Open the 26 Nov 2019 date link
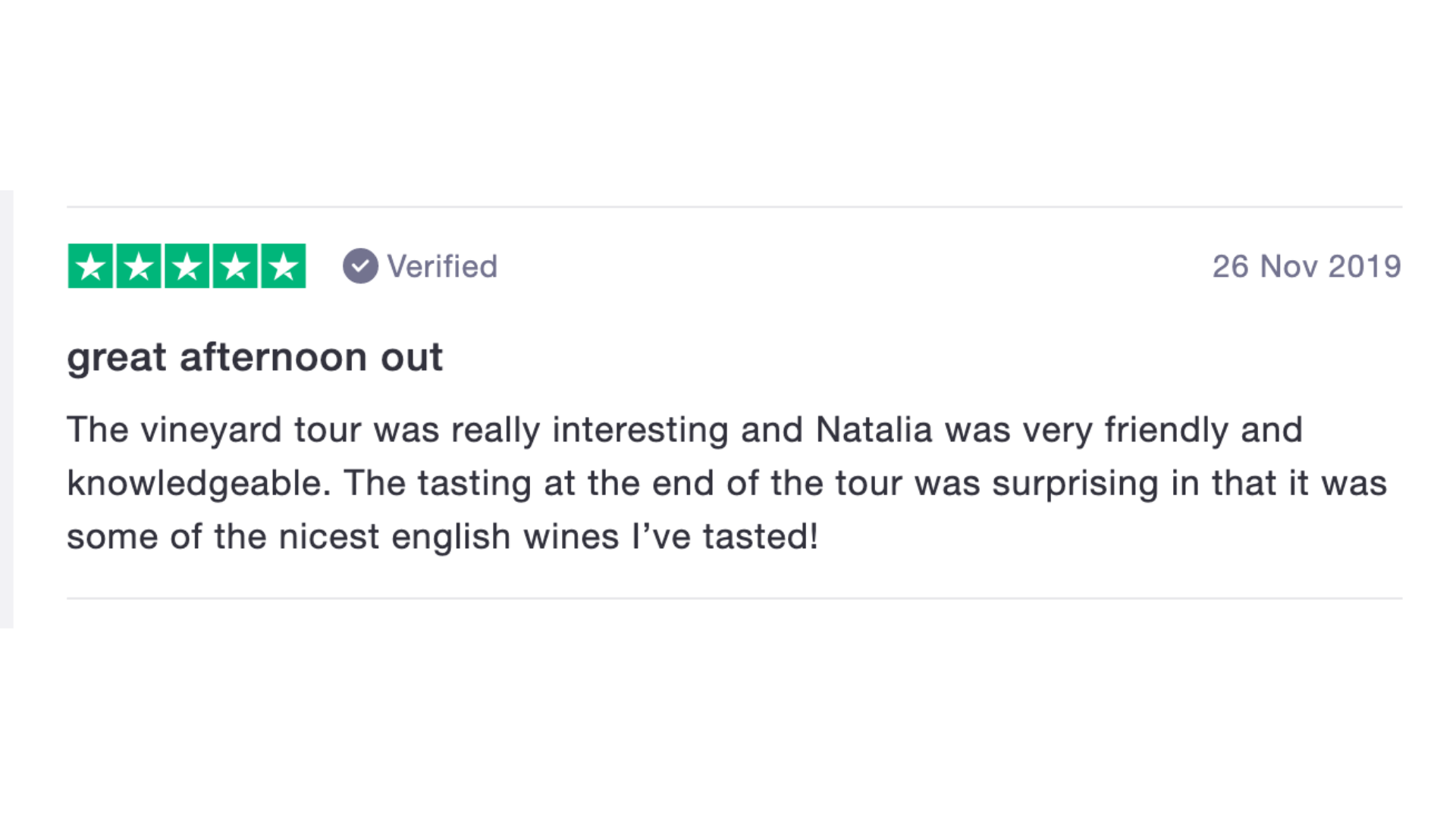 pyautogui.click(x=1307, y=266)
